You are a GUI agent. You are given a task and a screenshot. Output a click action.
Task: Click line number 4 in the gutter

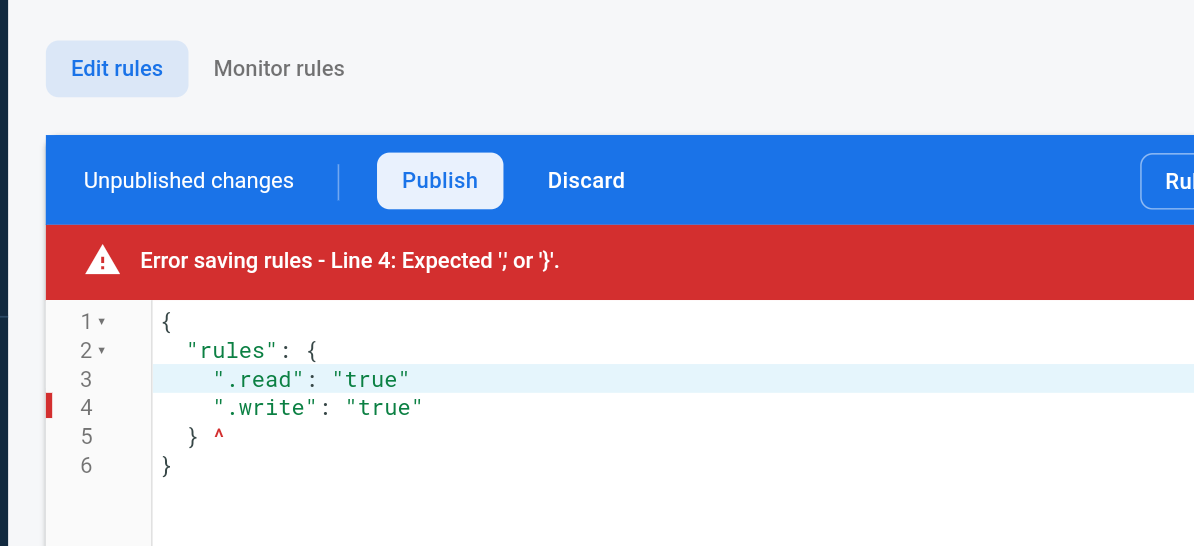pyautogui.click(x=86, y=407)
